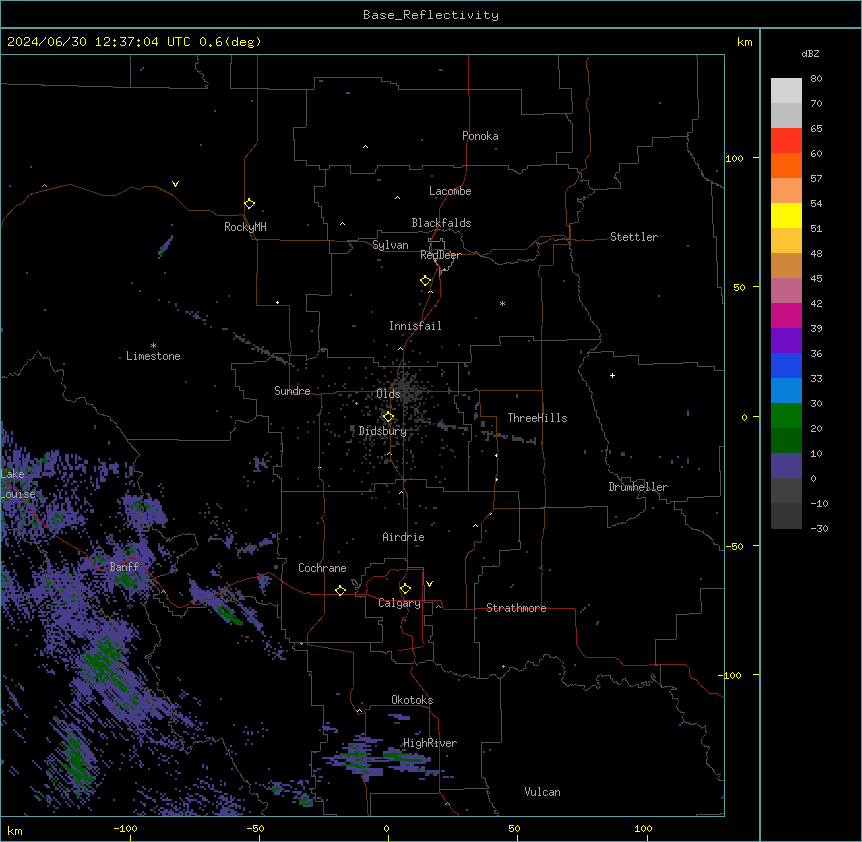Click the RedDeer map label
The image size is (862, 842).
coord(440,255)
